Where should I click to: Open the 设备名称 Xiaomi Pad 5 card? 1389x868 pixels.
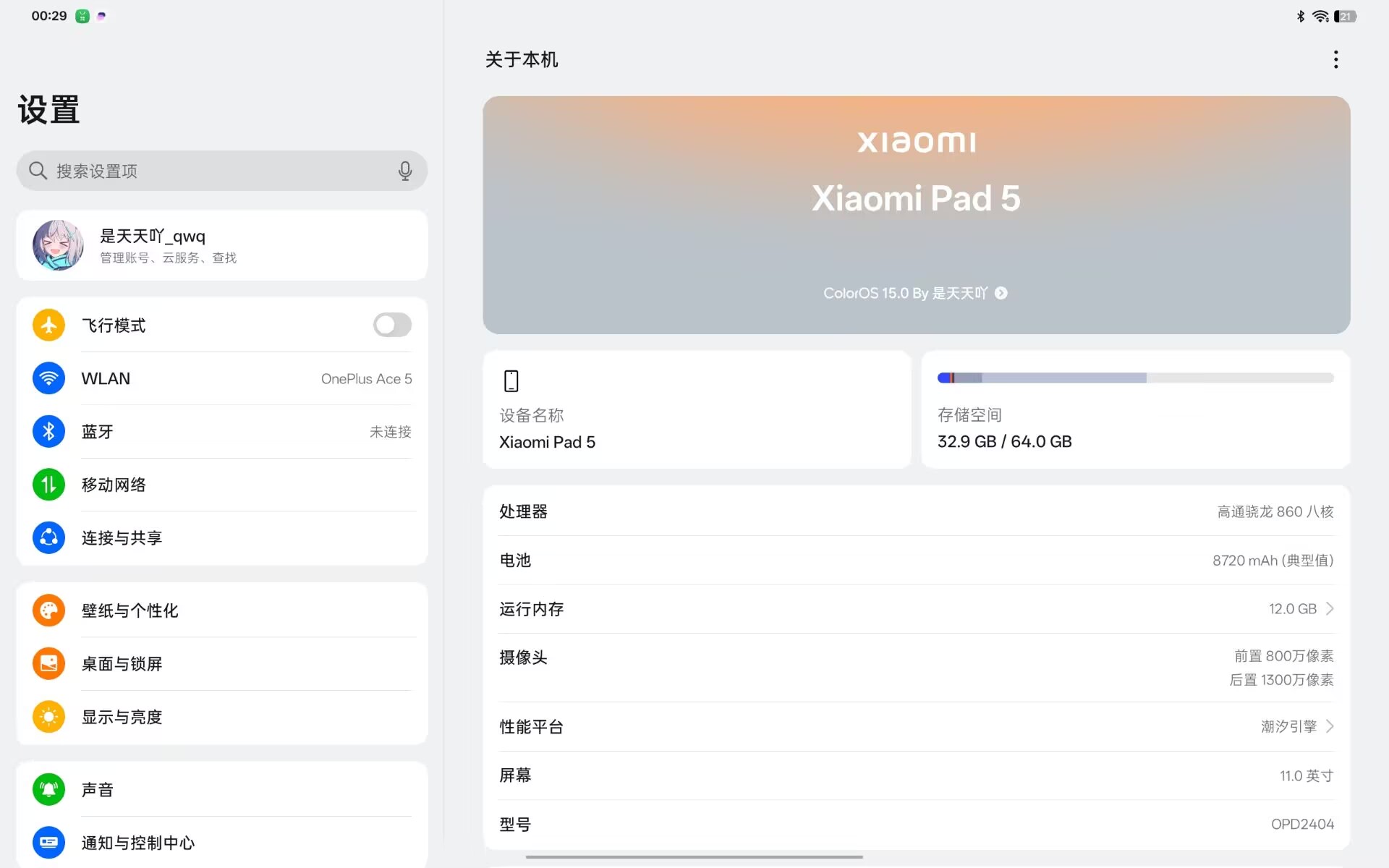tap(697, 409)
